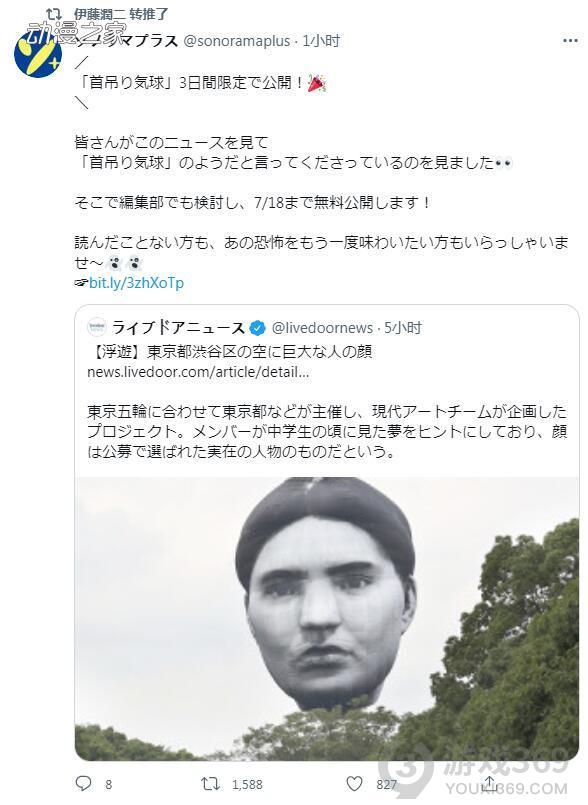Open the bit.ly/3zhXoTp link

pyautogui.click(x=136, y=283)
